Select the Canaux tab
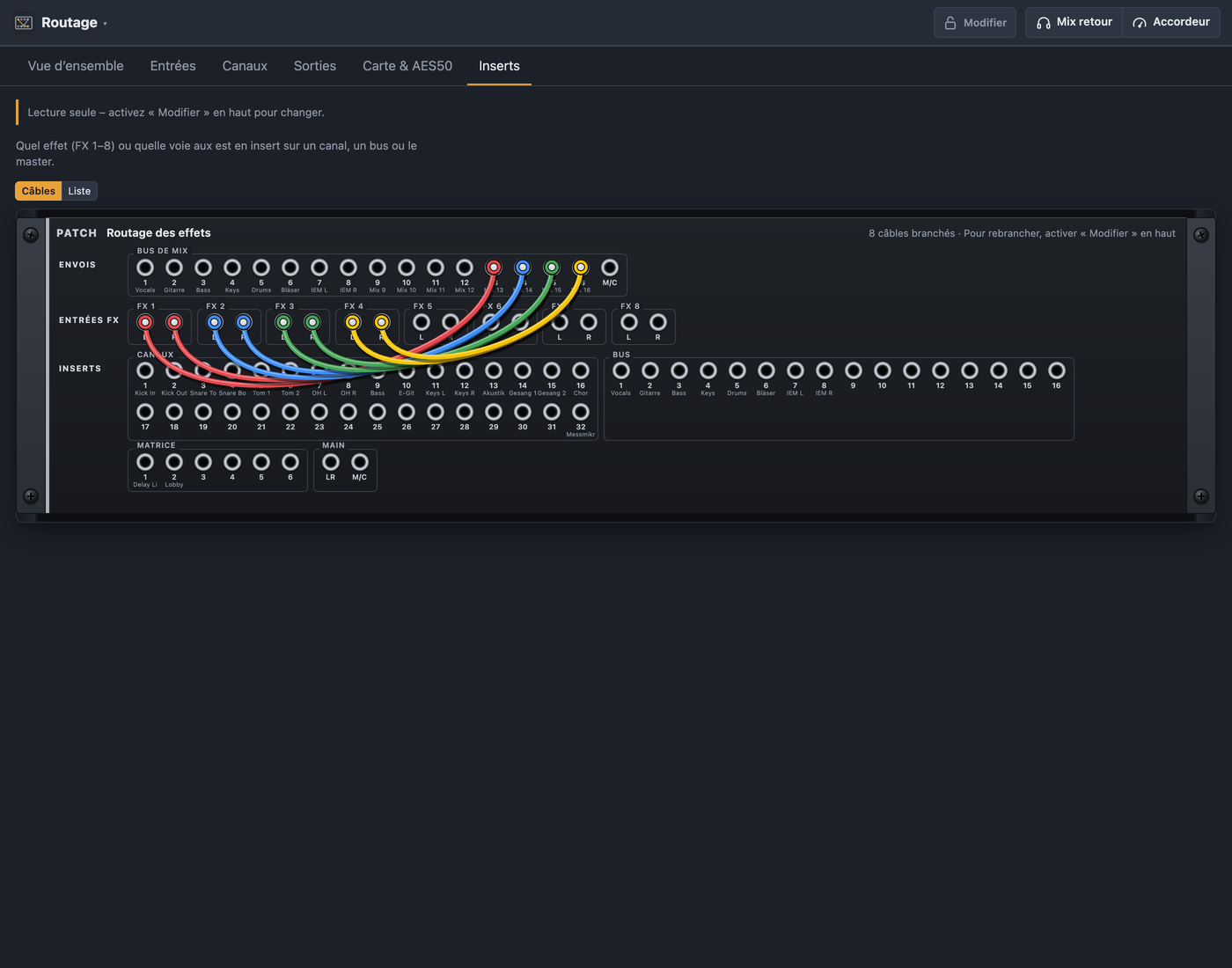 coord(245,66)
